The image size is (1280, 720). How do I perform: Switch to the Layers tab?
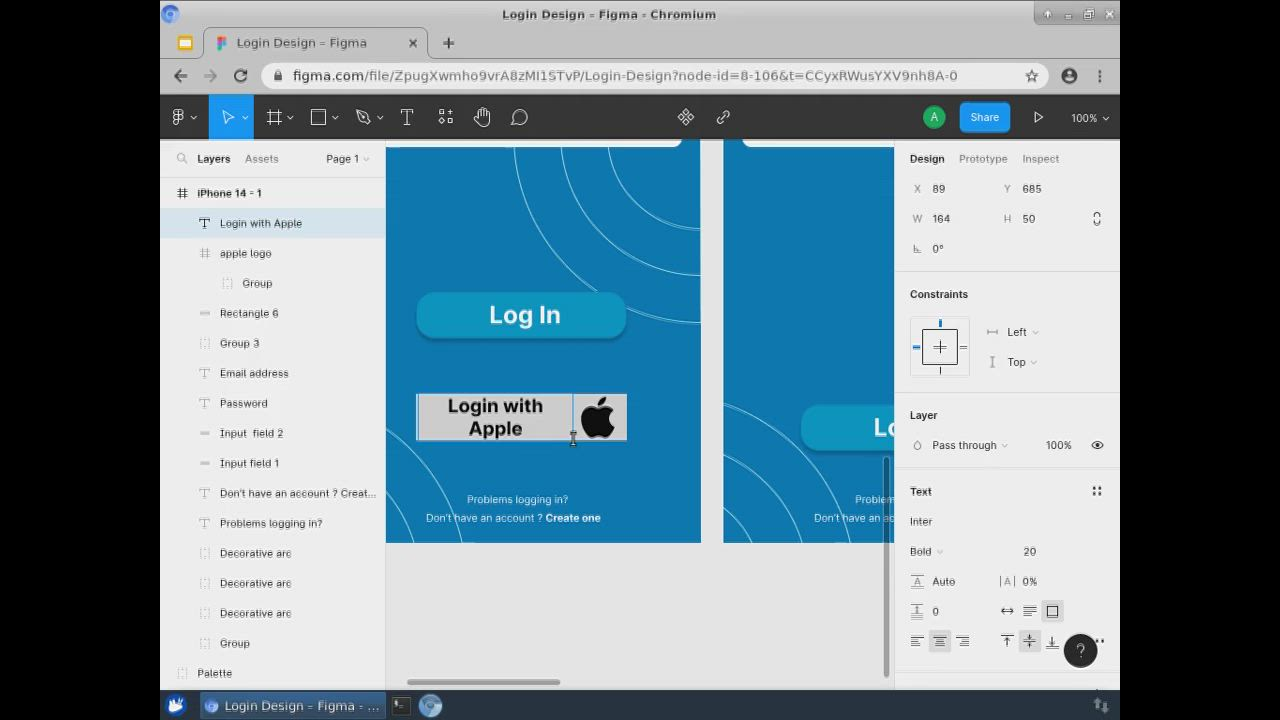pyautogui.click(x=213, y=158)
